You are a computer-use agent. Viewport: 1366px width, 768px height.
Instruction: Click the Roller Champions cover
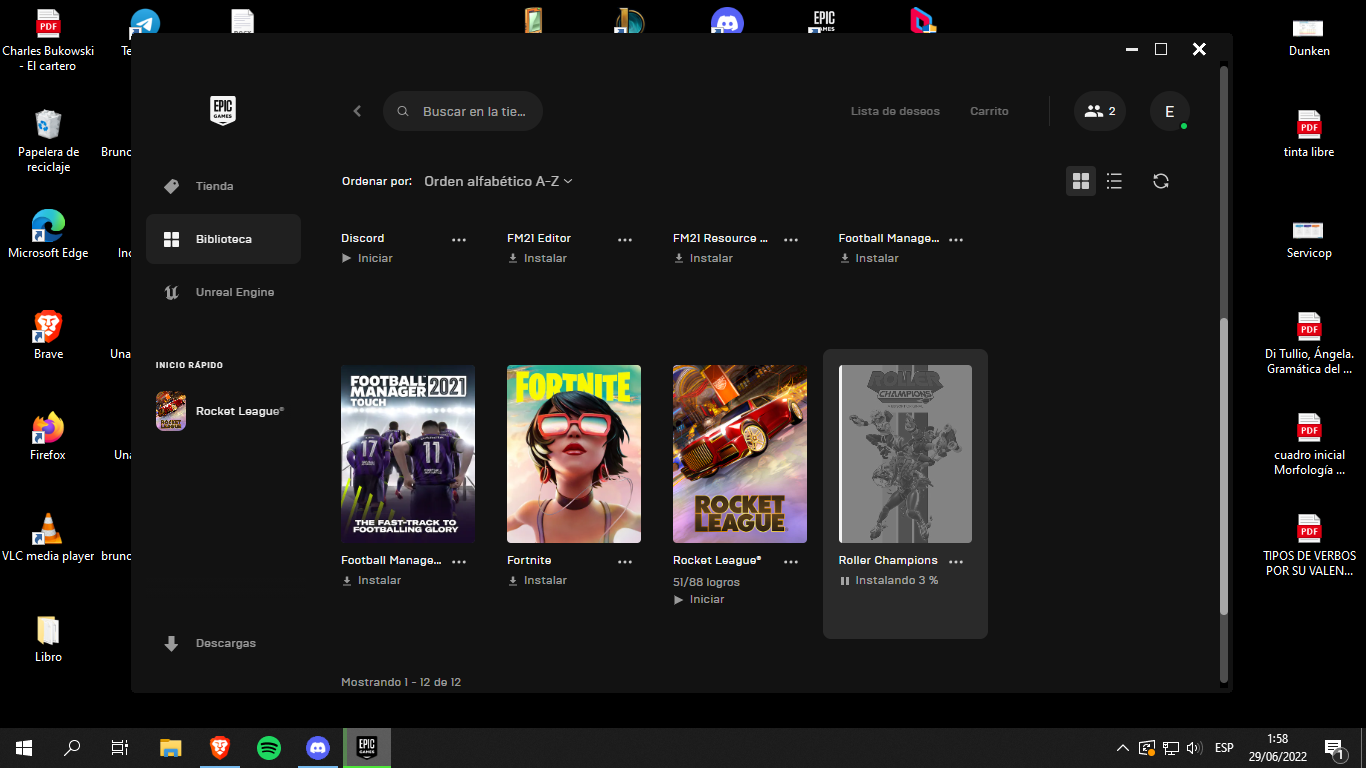905,454
